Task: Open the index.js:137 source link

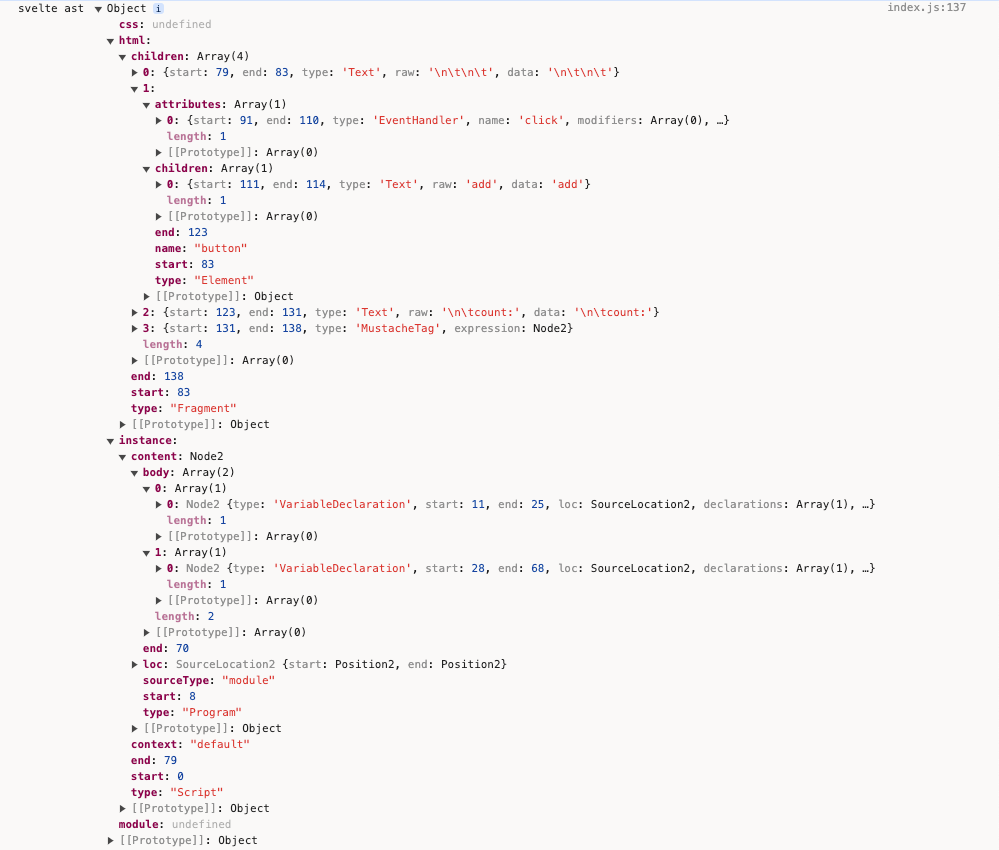Action: 926,8
